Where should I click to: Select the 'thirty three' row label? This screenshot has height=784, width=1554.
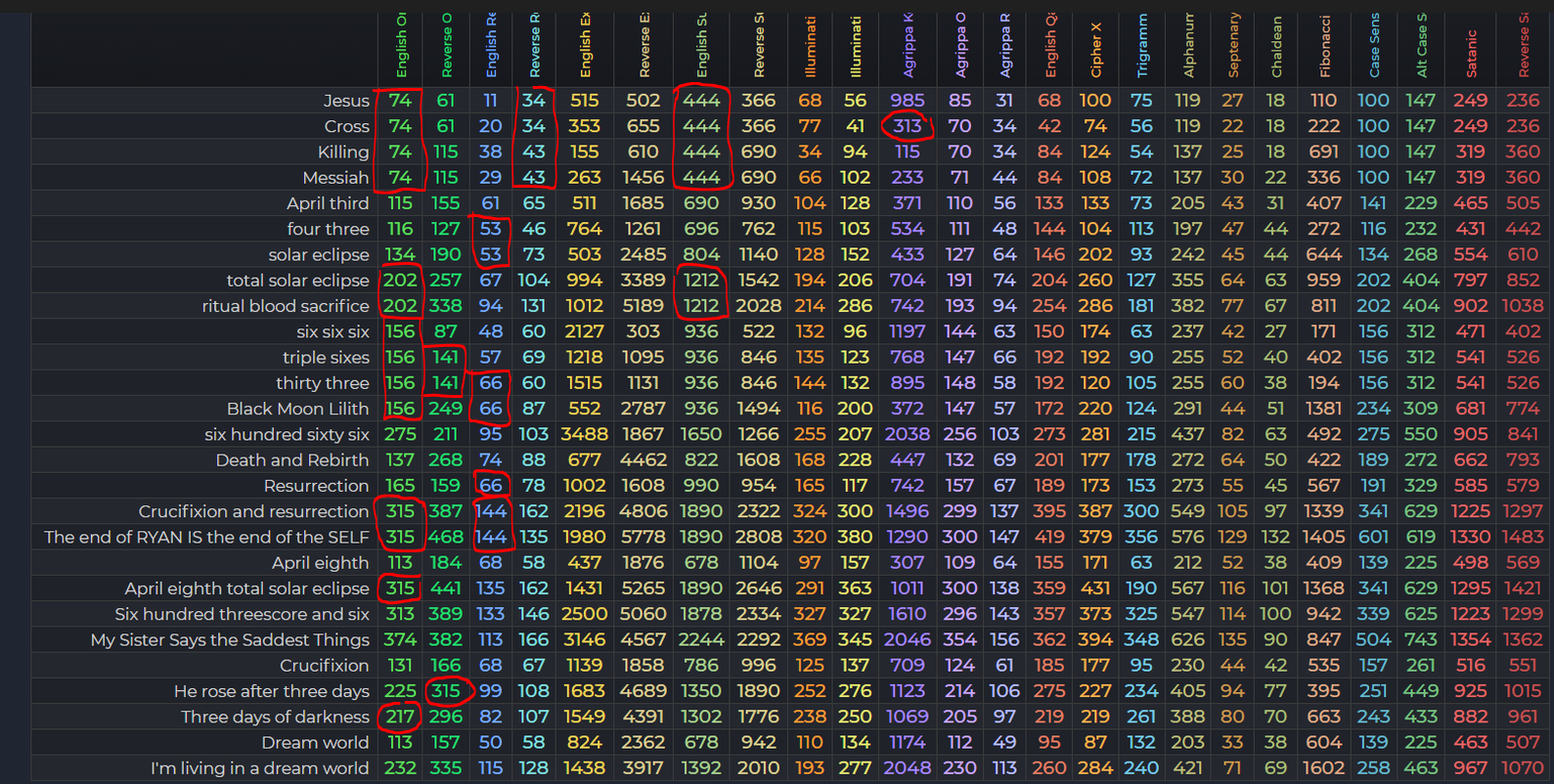(x=323, y=383)
